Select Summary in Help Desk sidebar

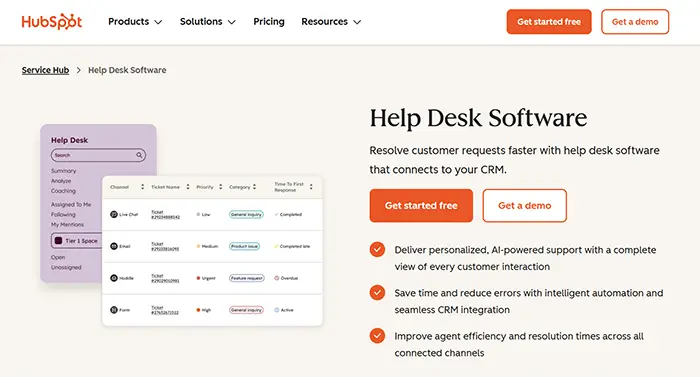[63, 171]
